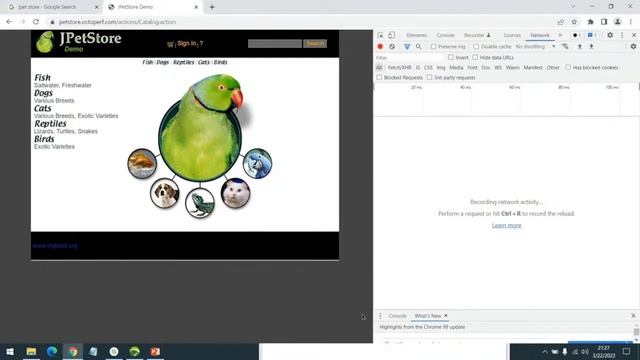This screenshot has width=640, height=360.
Task: Clear the network log icon
Action: [392, 47]
